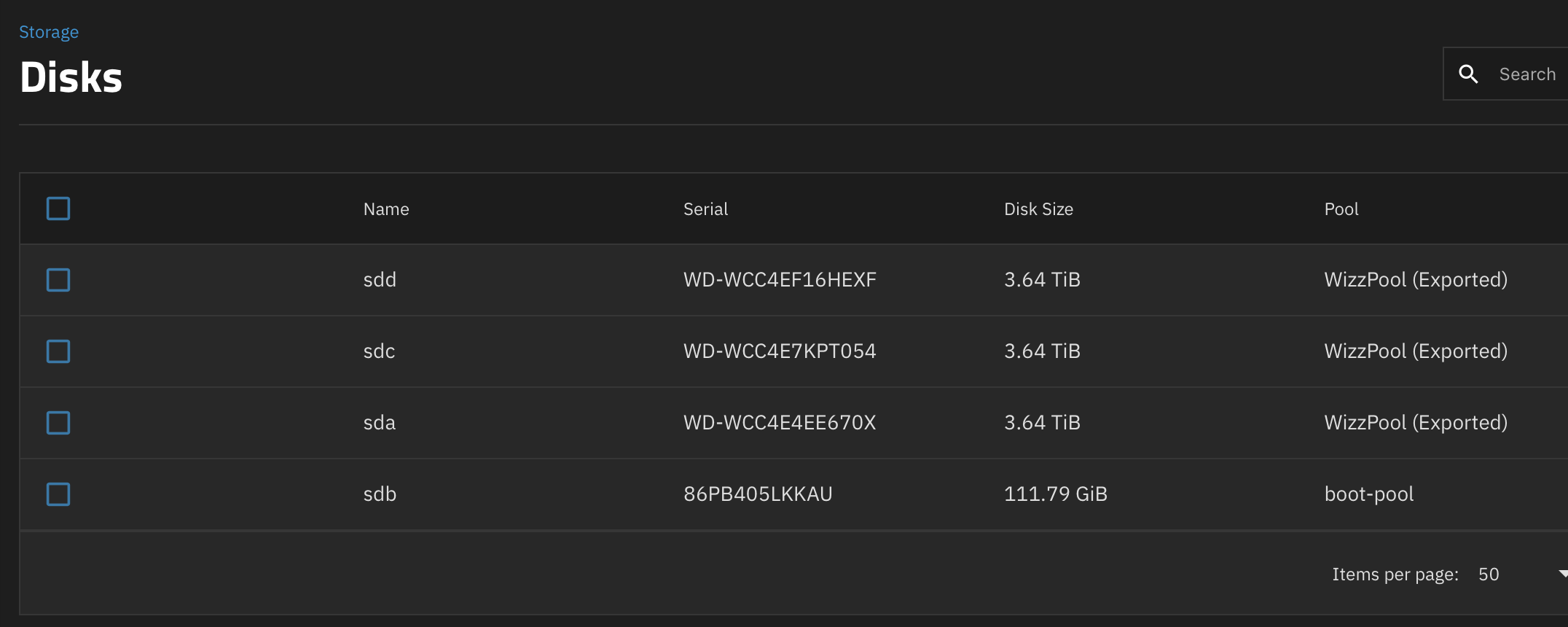Check the box for disk sdc
This screenshot has width=1568, height=627.
[x=58, y=351]
